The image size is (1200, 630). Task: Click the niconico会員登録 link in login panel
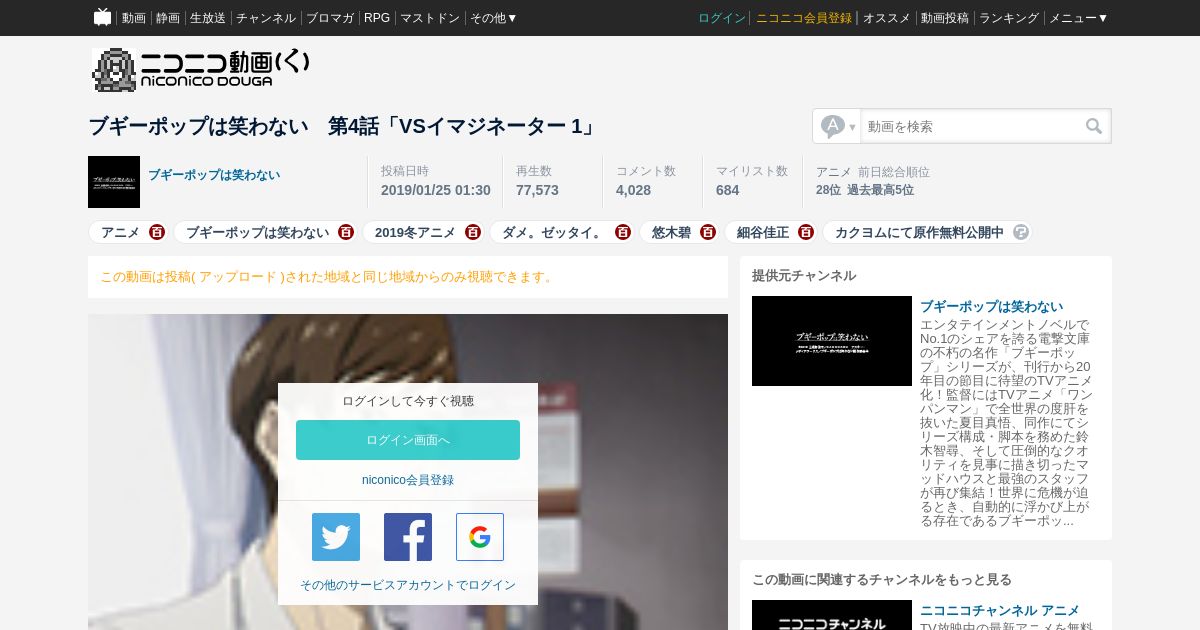408,480
